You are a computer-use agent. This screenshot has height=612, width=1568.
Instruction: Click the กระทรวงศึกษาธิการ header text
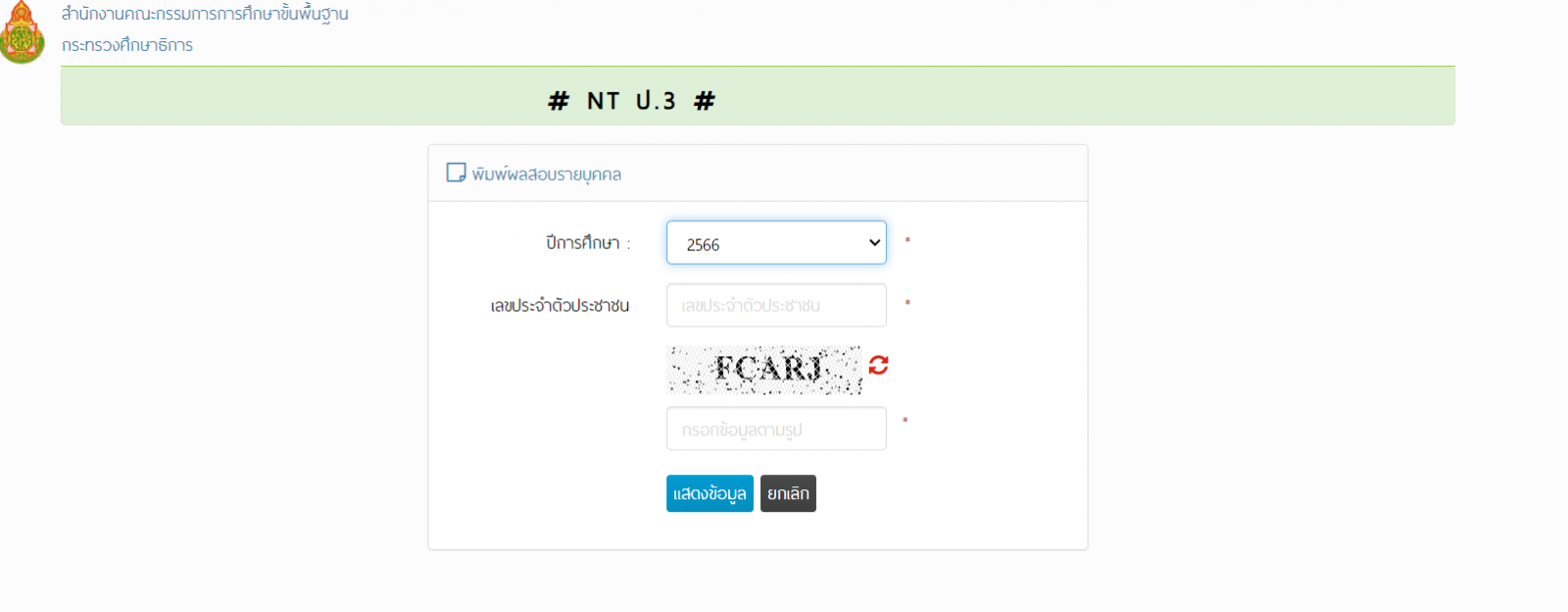(127, 45)
